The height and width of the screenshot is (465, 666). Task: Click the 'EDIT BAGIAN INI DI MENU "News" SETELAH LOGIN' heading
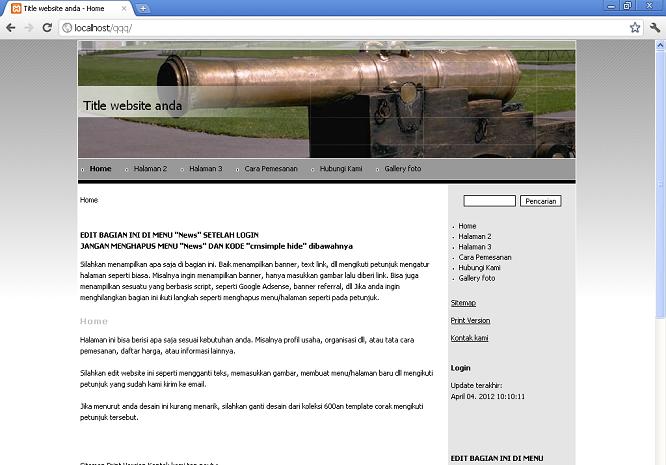coord(169,235)
